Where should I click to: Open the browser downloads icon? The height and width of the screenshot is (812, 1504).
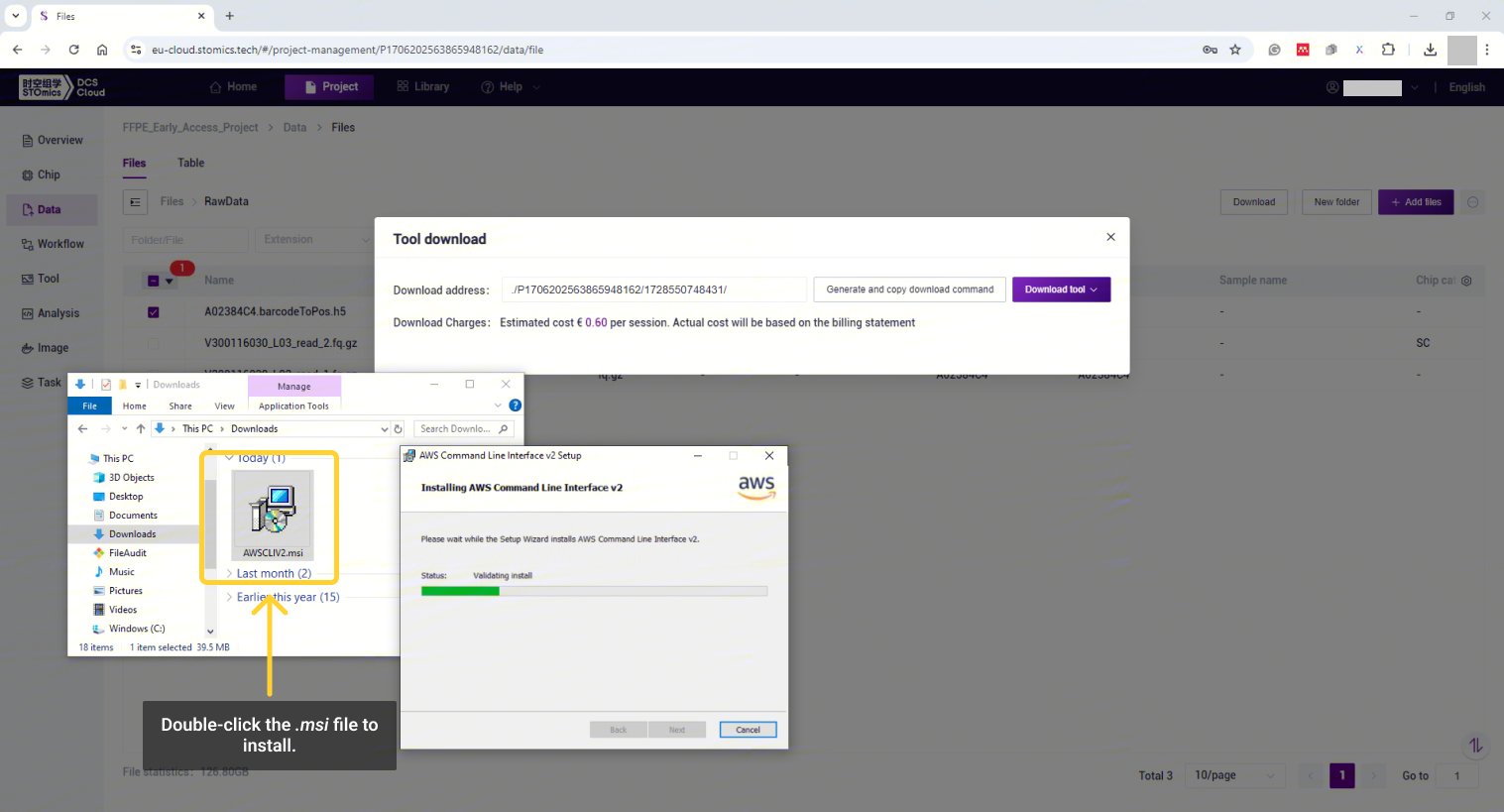click(1430, 50)
